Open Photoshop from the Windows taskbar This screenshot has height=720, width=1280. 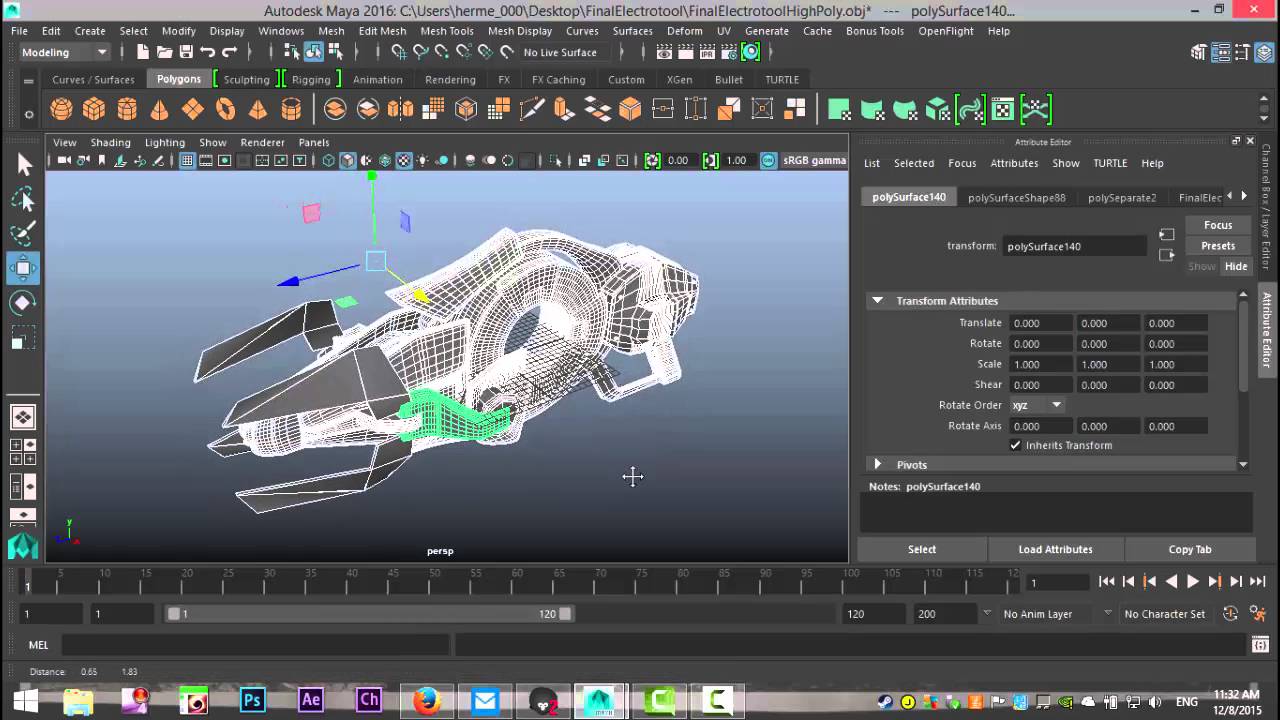coord(252,700)
